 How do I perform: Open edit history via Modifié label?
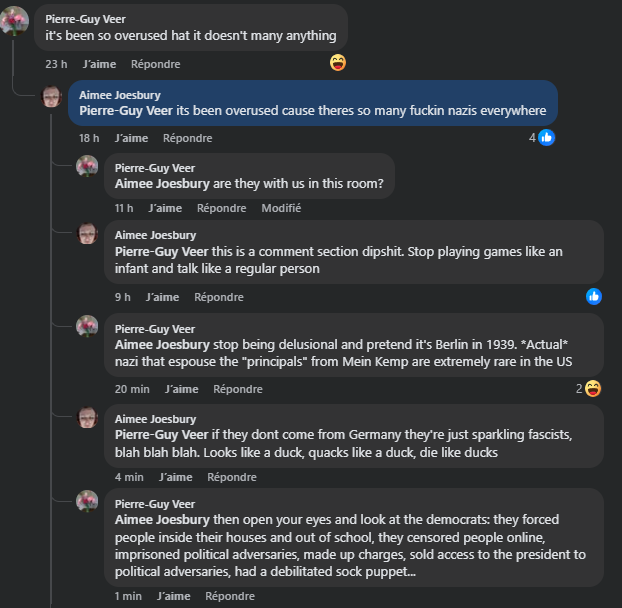click(x=281, y=208)
